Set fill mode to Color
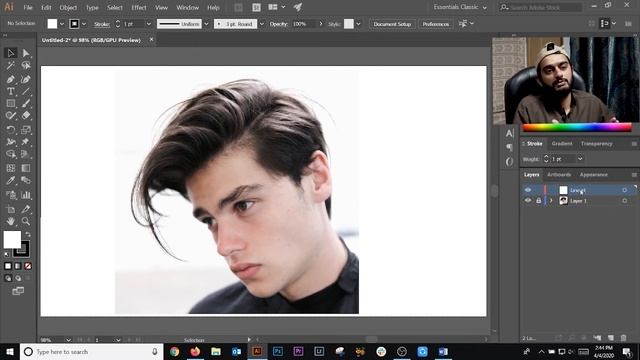Viewport: 640px width, 360px height. pyautogui.click(x=8, y=266)
